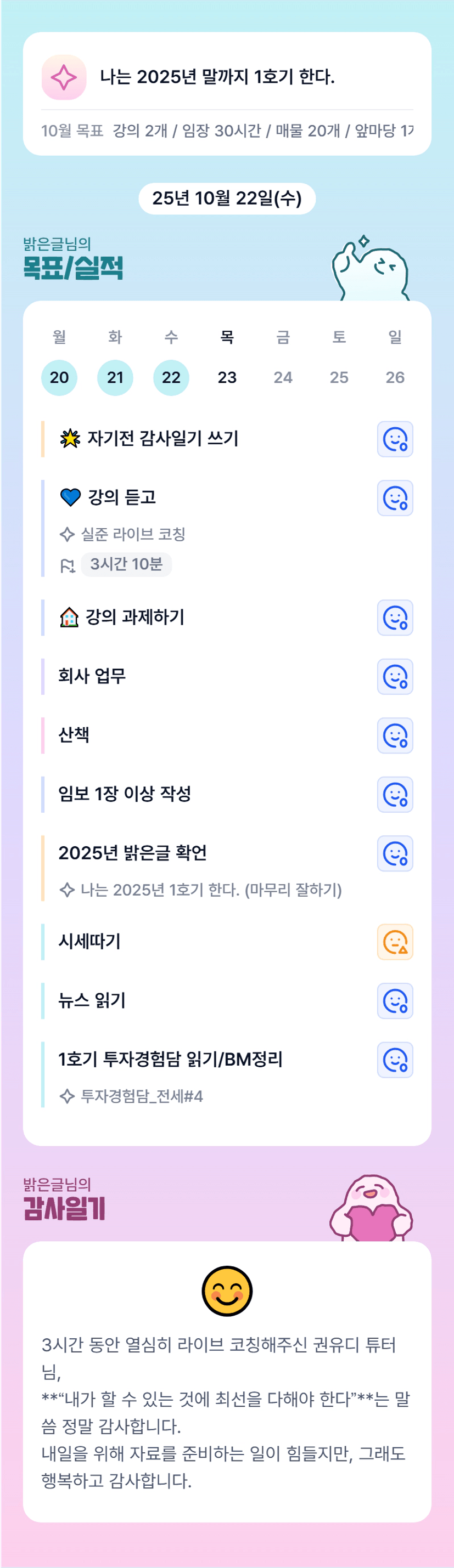This screenshot has width=454, height=1568.
Task: Tap the orange face icon for 시세따기
Action: (395, 942)
